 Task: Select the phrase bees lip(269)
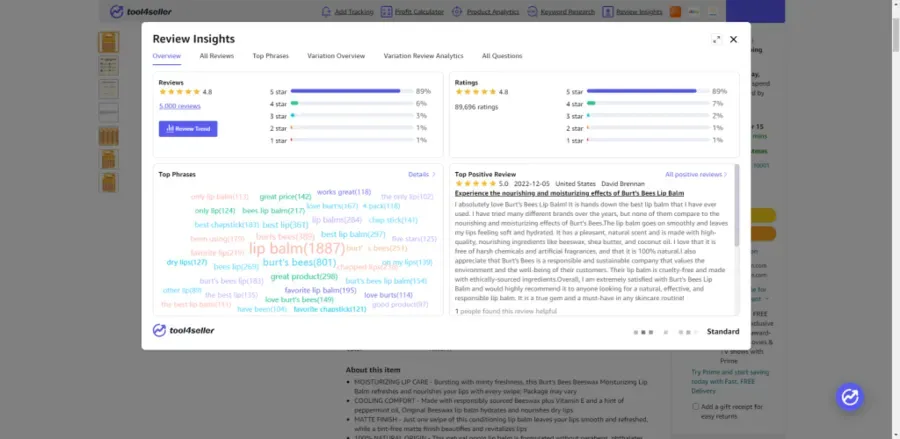click(x=236, y=267)
